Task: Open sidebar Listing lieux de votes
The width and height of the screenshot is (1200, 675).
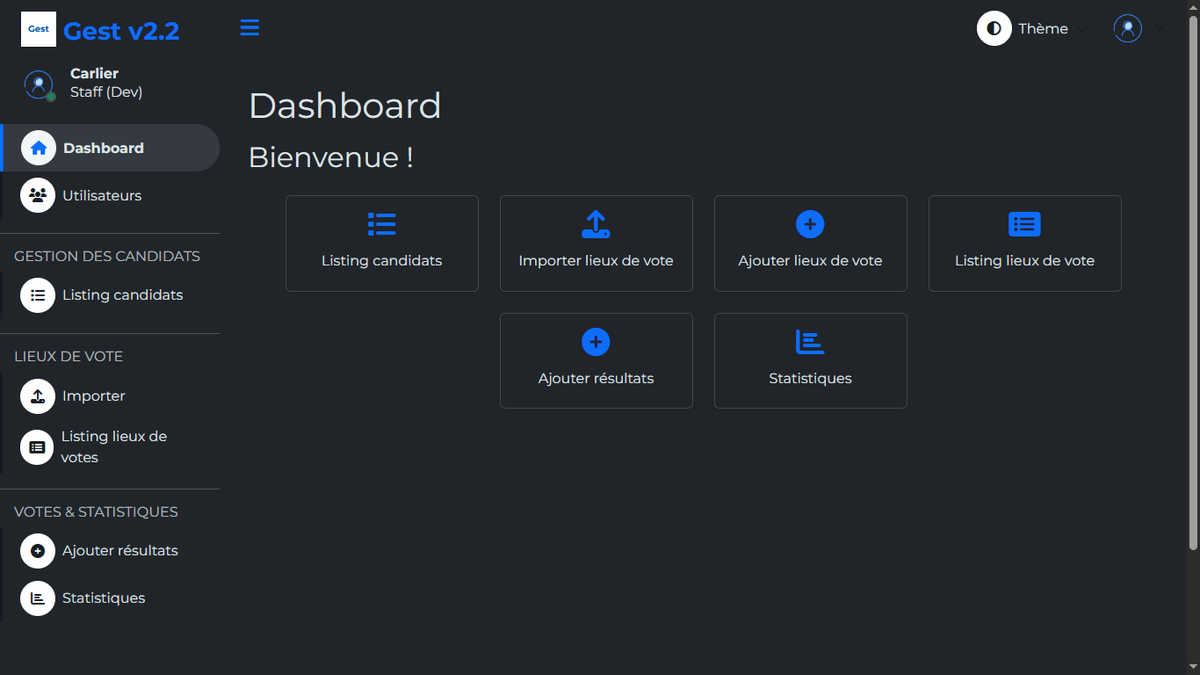Action: coord(113,447)
